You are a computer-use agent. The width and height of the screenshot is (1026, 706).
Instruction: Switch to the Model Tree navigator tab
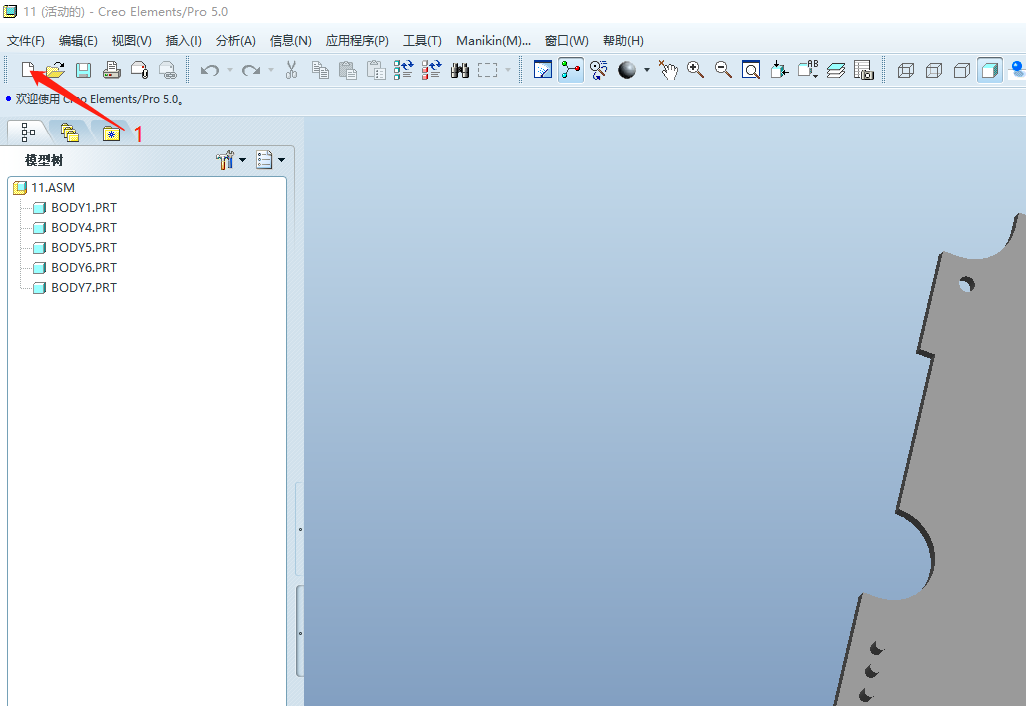pyautogui.click(x=27, y=132)
